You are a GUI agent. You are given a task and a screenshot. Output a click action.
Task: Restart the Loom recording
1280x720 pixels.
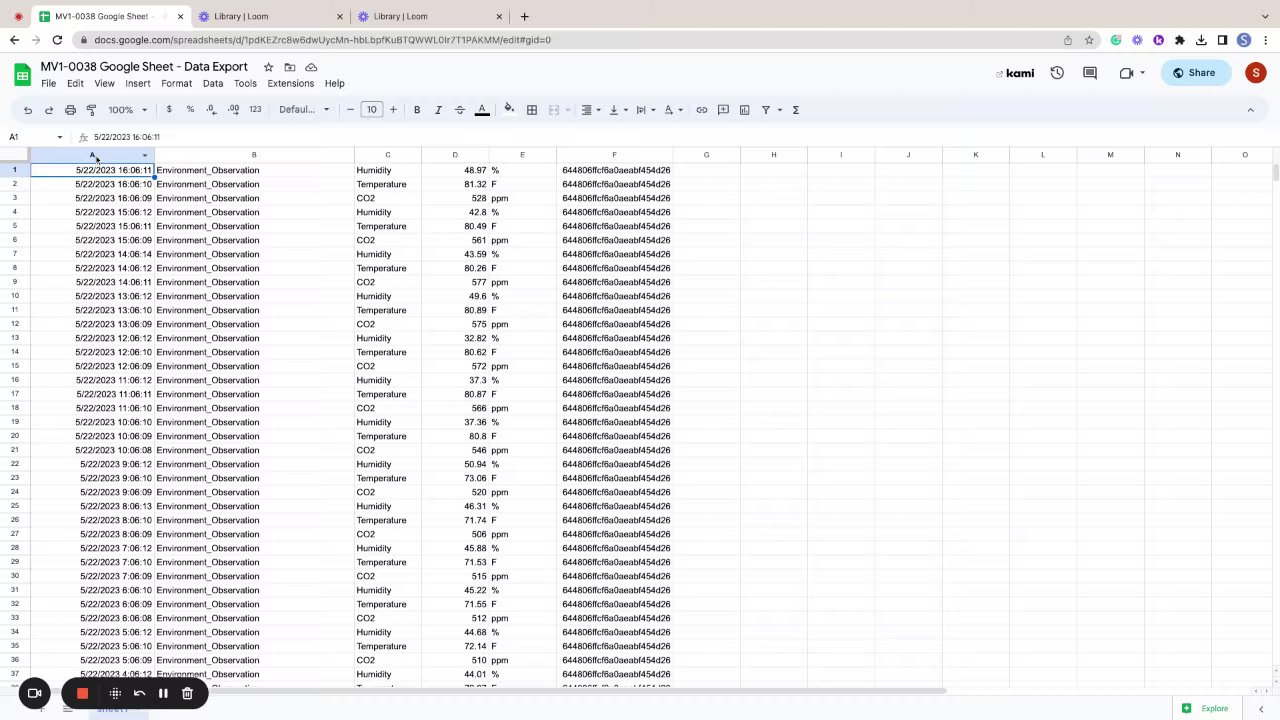pyautogui.click(x=139, y=693)
